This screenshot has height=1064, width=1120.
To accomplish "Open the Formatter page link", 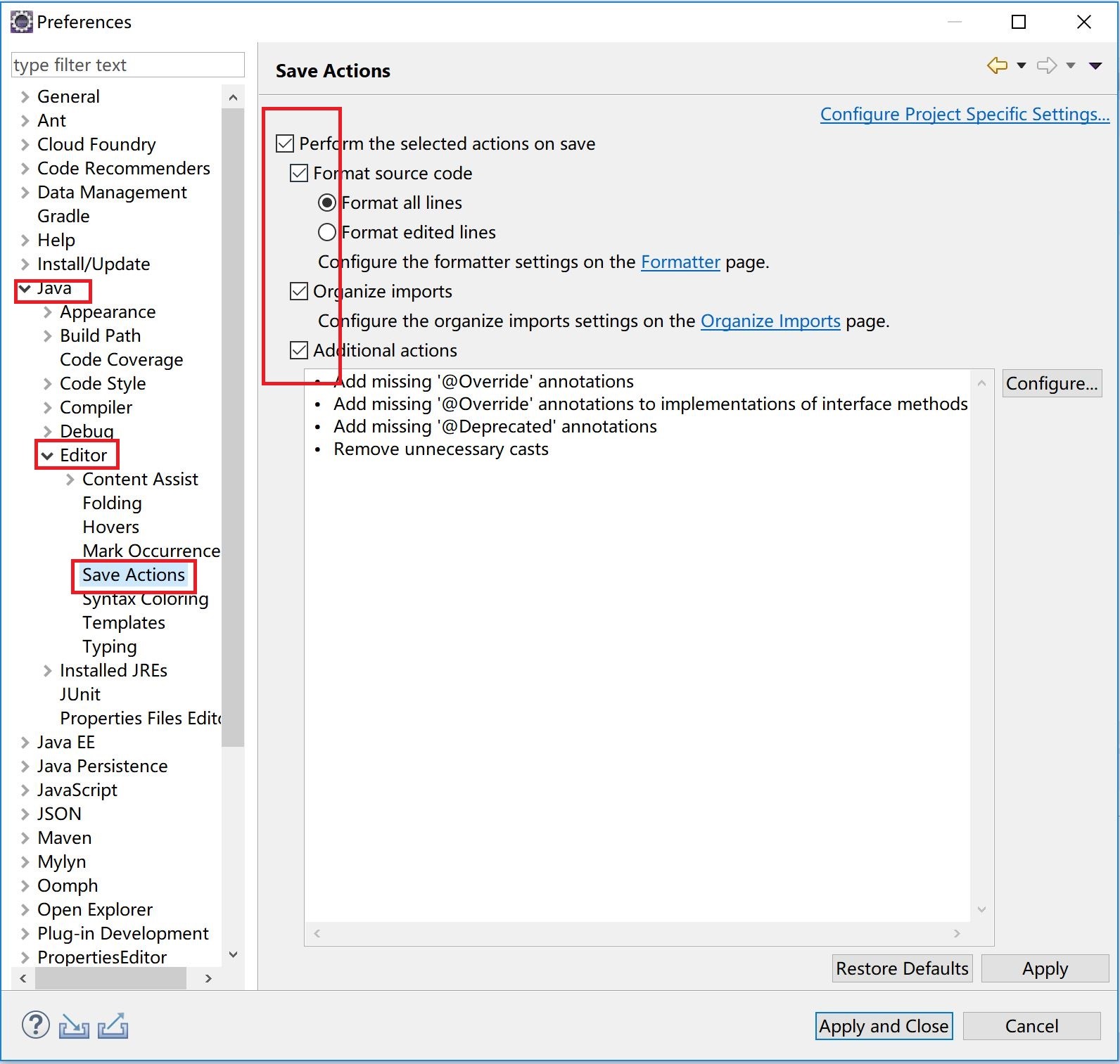I will [x=680, y=262].
